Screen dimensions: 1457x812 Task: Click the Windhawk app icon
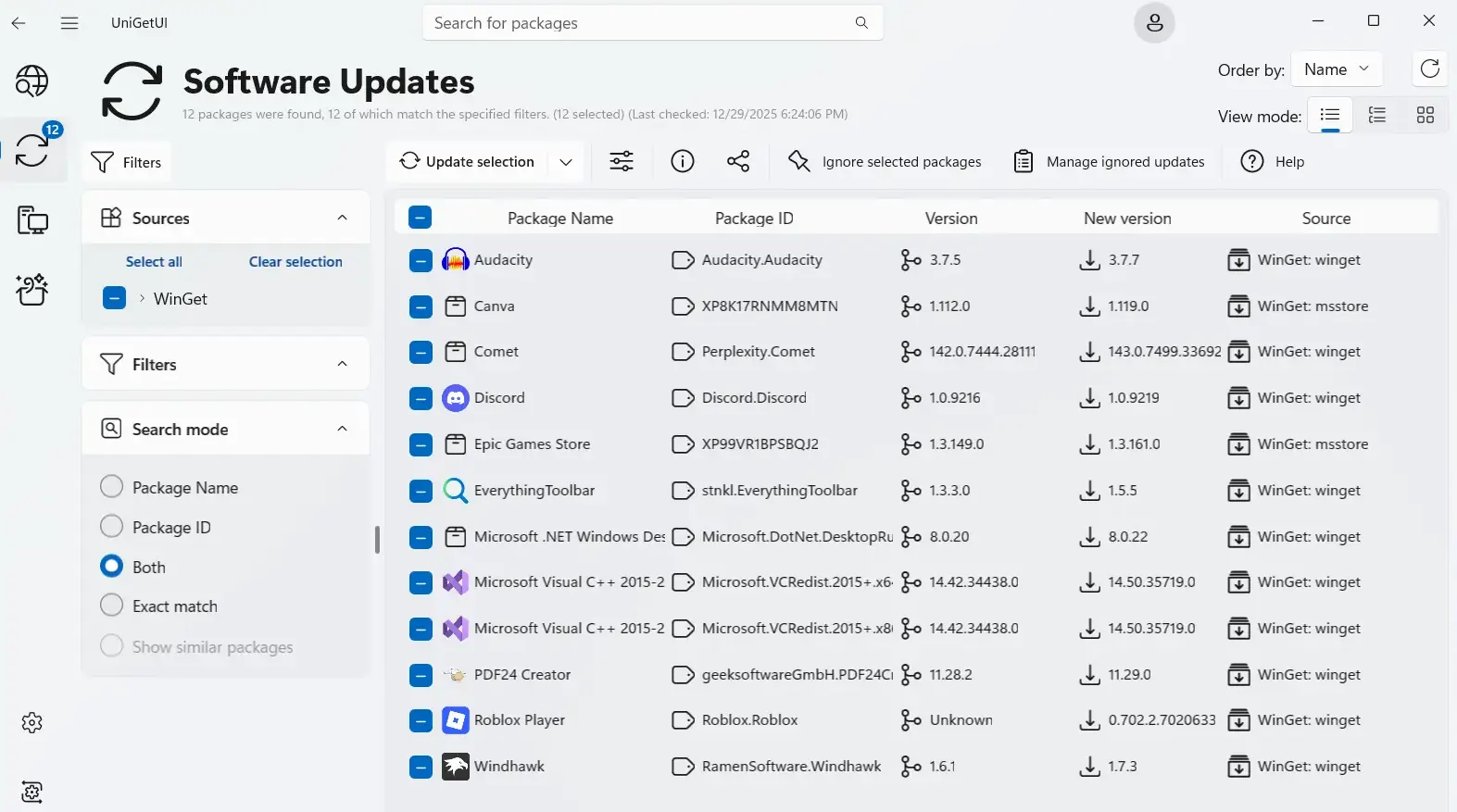(x=455, y=767)
